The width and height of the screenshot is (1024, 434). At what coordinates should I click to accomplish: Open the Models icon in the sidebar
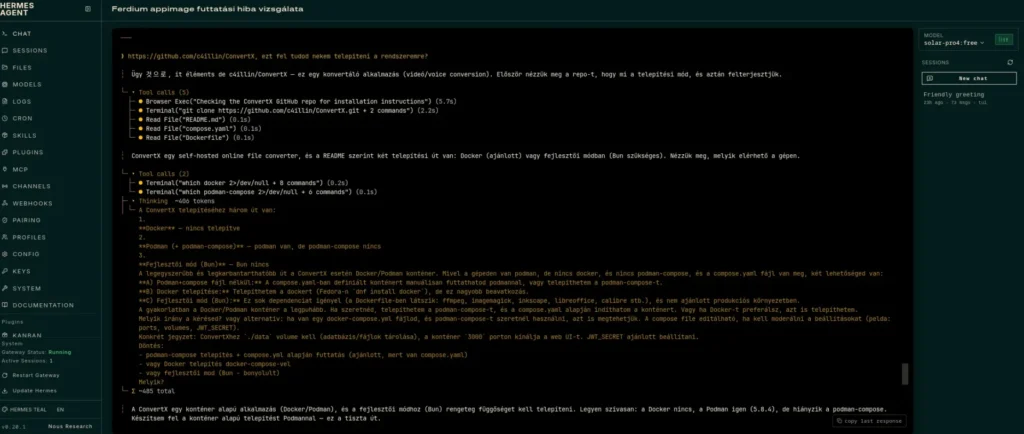[x=5, y=84]
